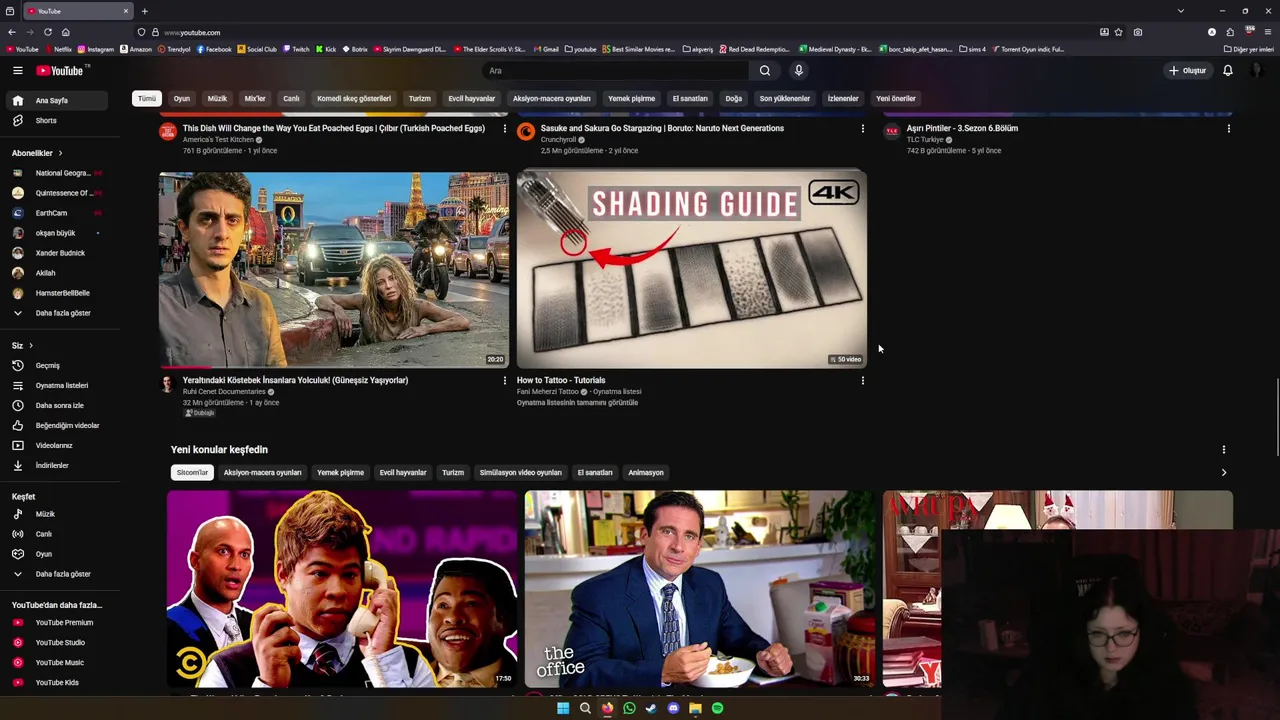Viewport: 1280px width, 720px height.
Task: Open Ruhi Cenet Documentaries channel link
Action: coord(224,392)
